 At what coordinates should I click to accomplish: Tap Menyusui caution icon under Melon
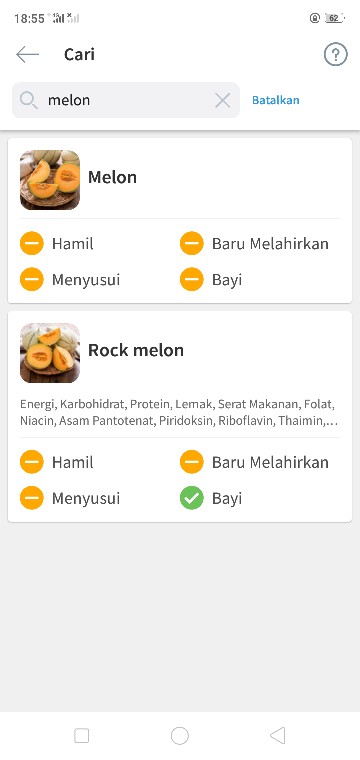(x=32, y=279)
